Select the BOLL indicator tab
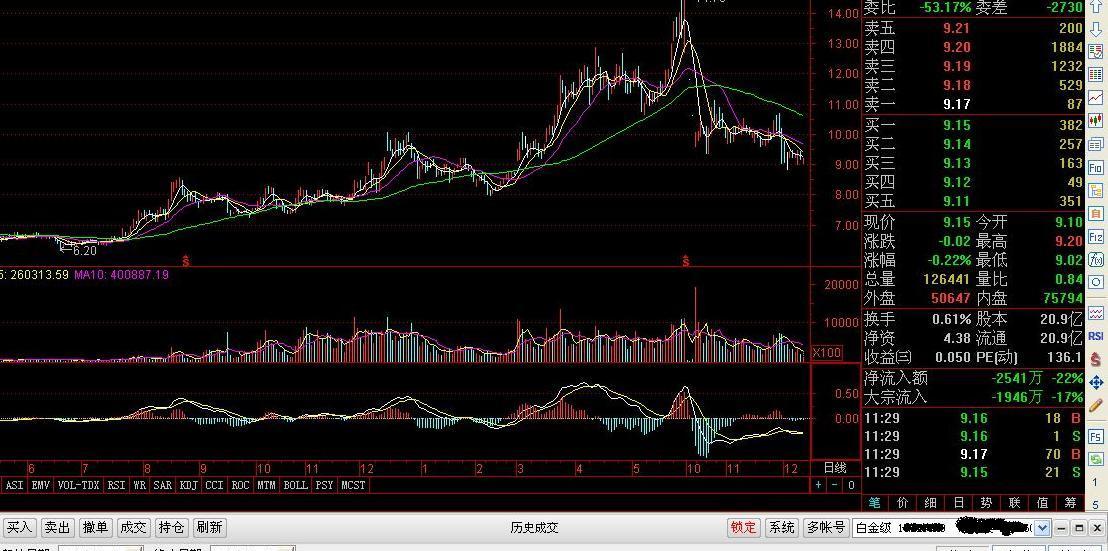 tap(295, 485)
